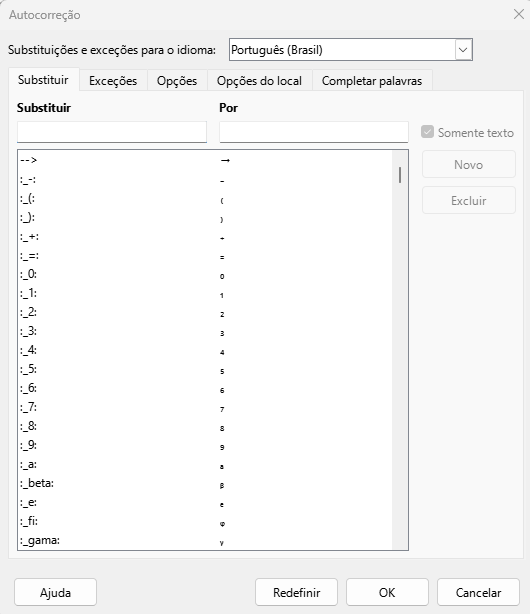Viewport: 530px width, 614px height.
Task: Click the Cancelar button
Action: pos(478,592)
